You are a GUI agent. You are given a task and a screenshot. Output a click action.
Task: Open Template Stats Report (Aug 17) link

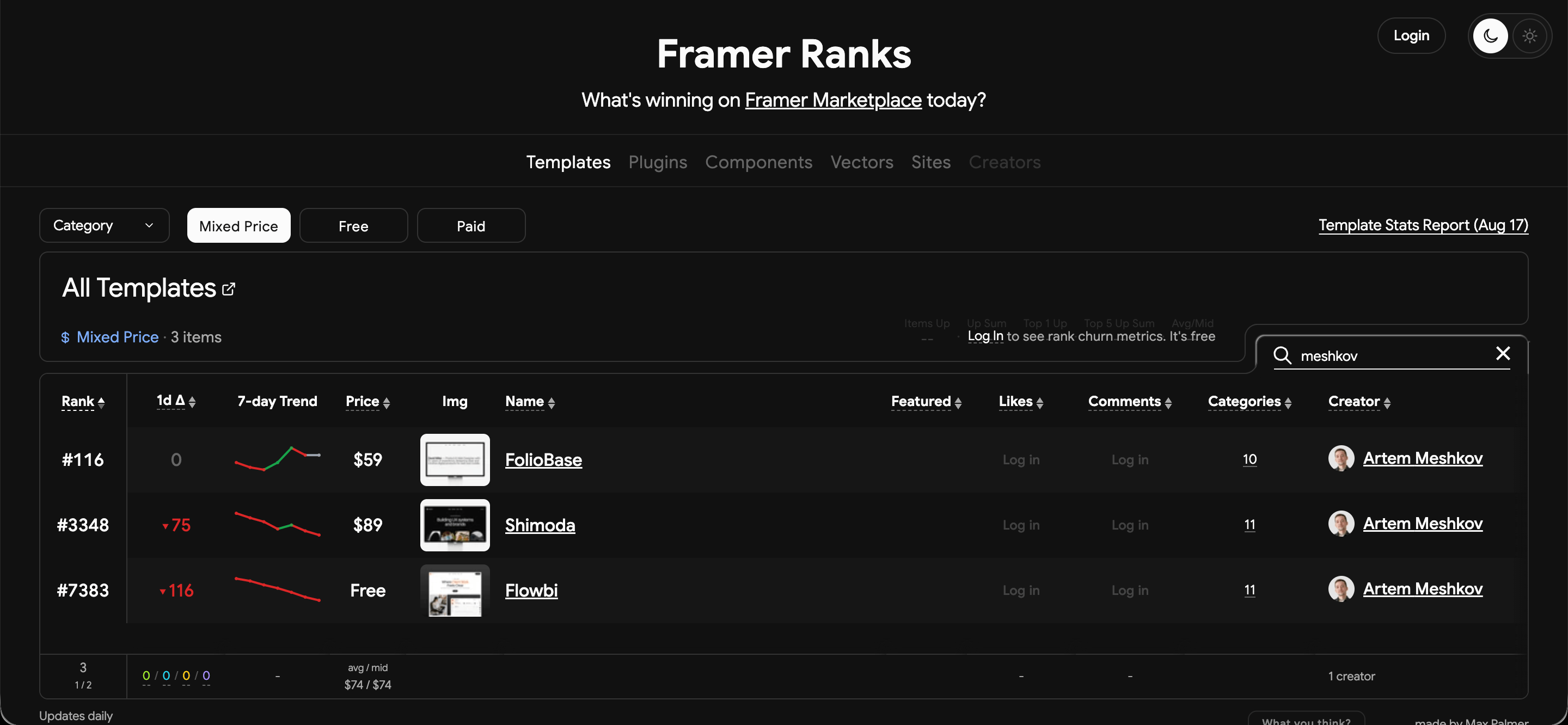[x=1423, y=225]
